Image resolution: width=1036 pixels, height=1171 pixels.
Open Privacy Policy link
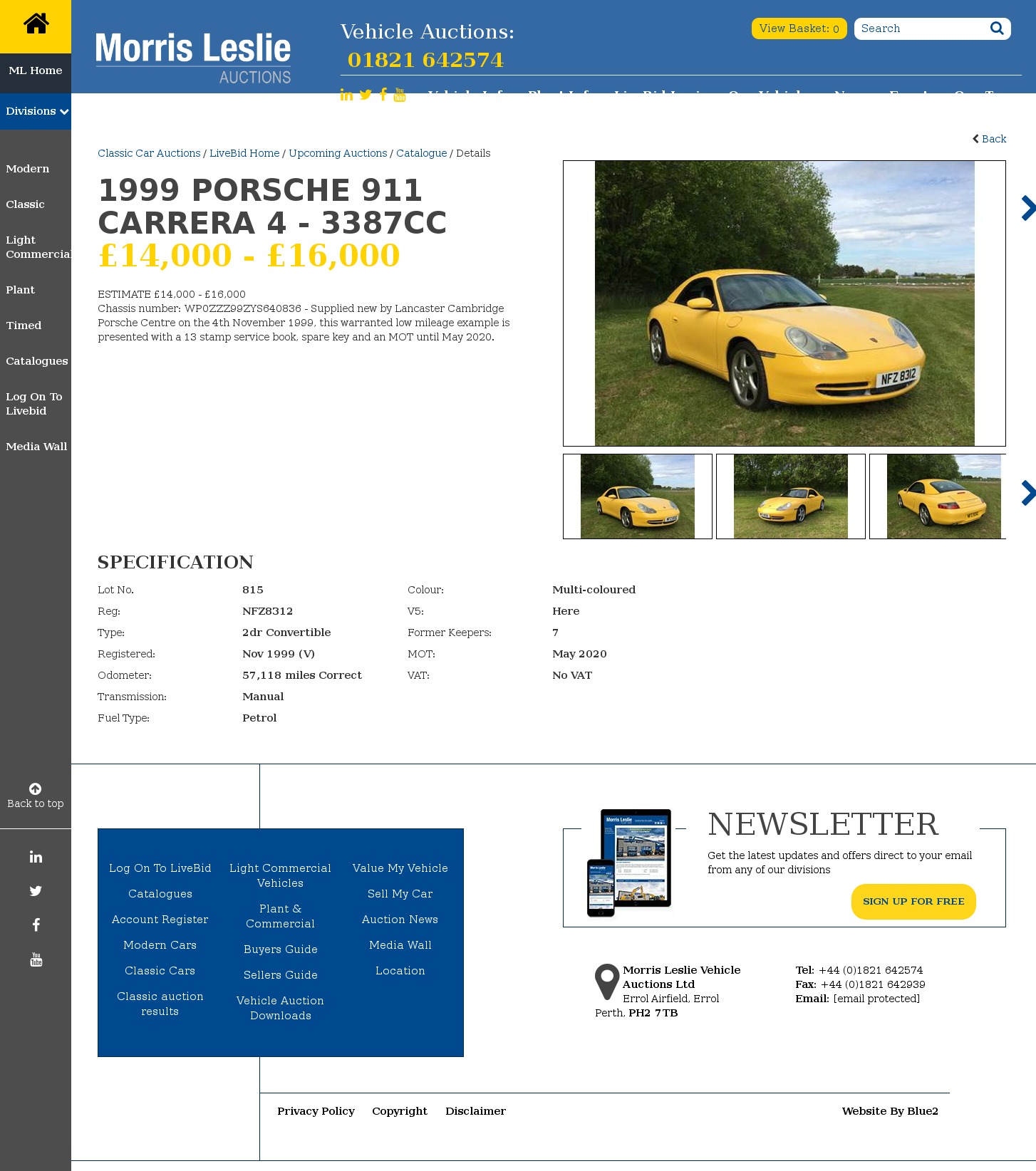(316, 1111)
